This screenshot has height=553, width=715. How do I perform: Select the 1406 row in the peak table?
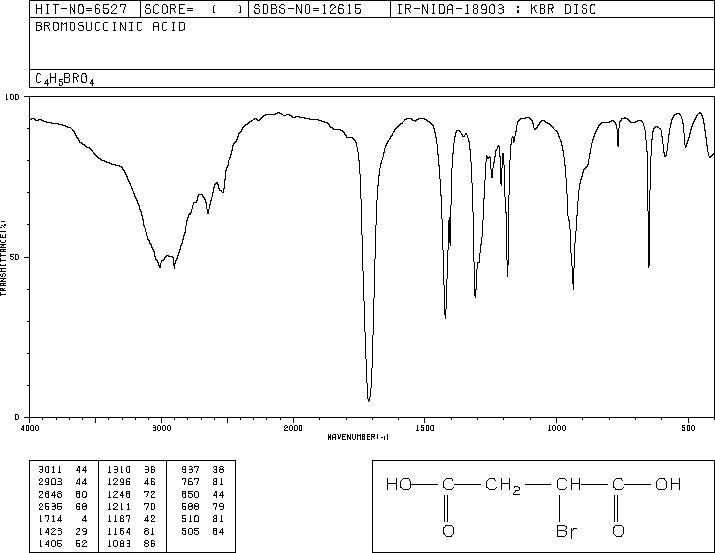[x=63, y=543]
